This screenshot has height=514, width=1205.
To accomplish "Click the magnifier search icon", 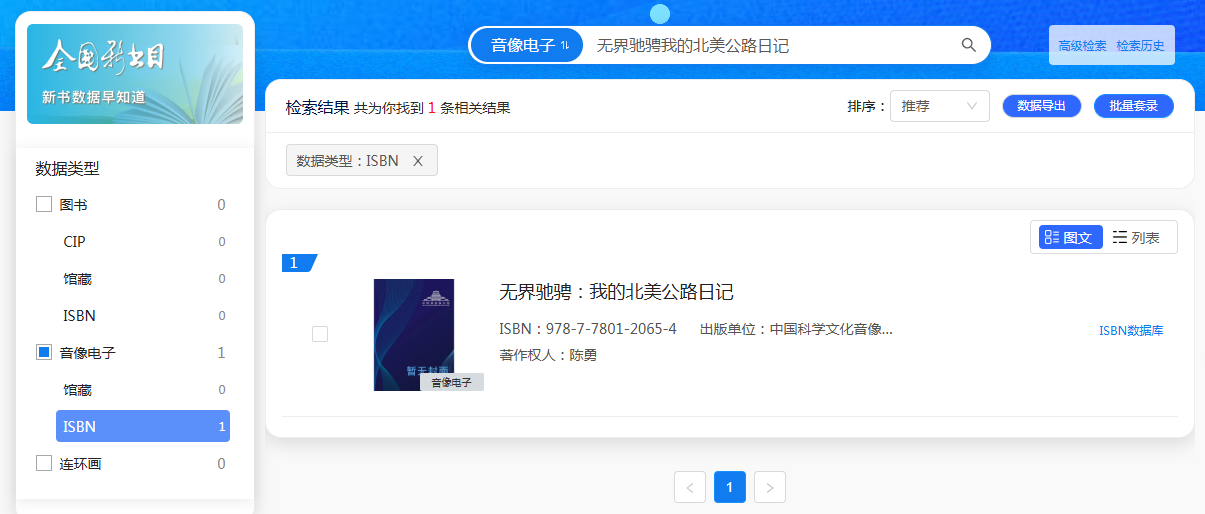I will pos(968,45).
